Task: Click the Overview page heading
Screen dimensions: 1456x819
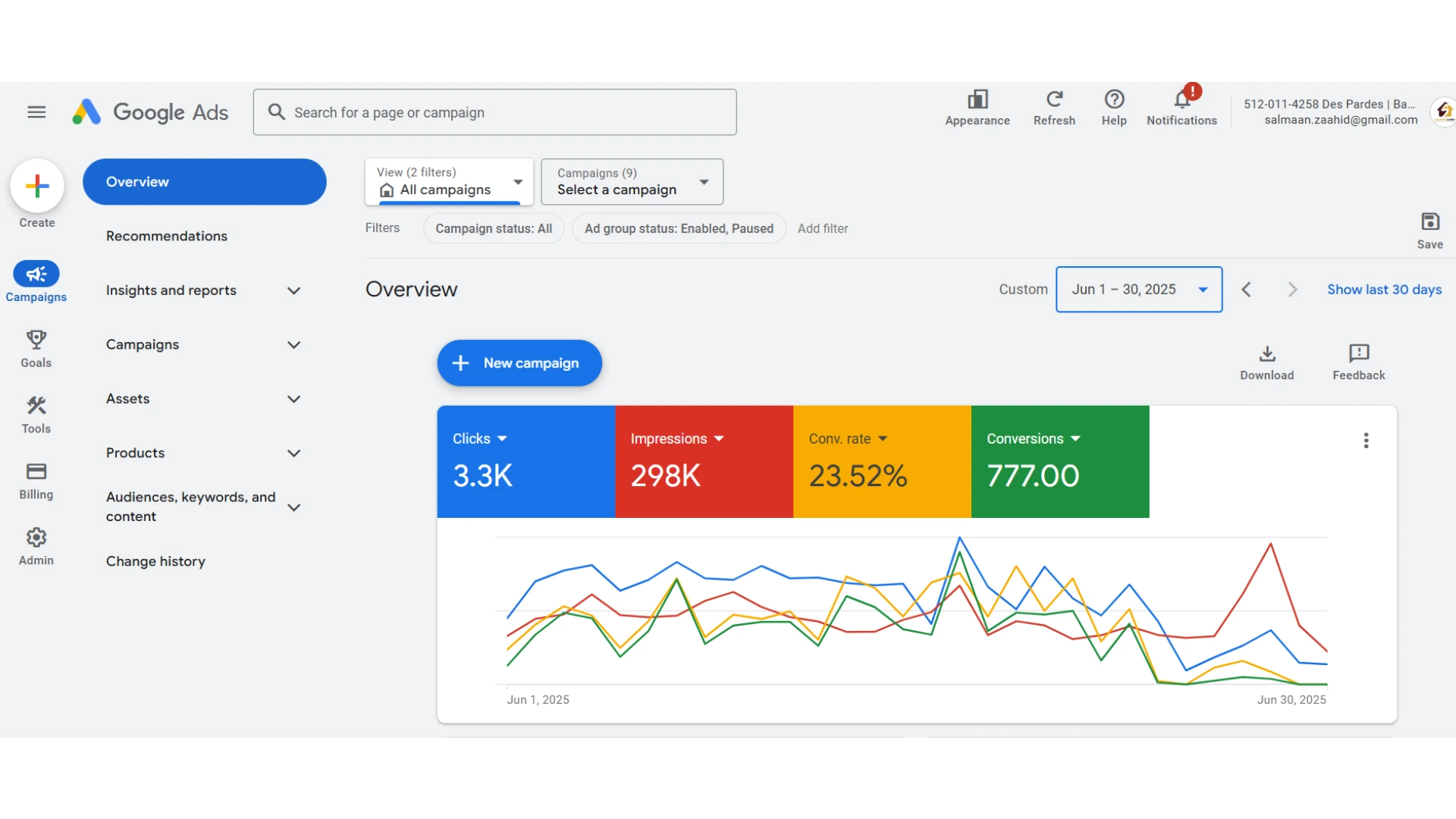Action: click(x=412, y=290)
